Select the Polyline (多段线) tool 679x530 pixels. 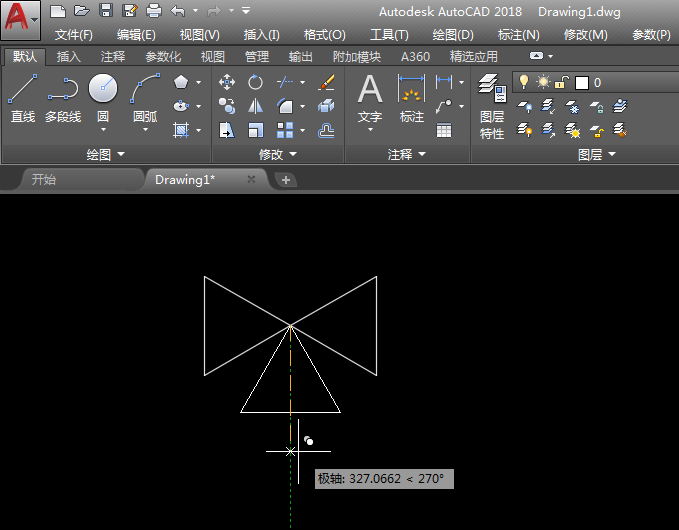(62, 90)
